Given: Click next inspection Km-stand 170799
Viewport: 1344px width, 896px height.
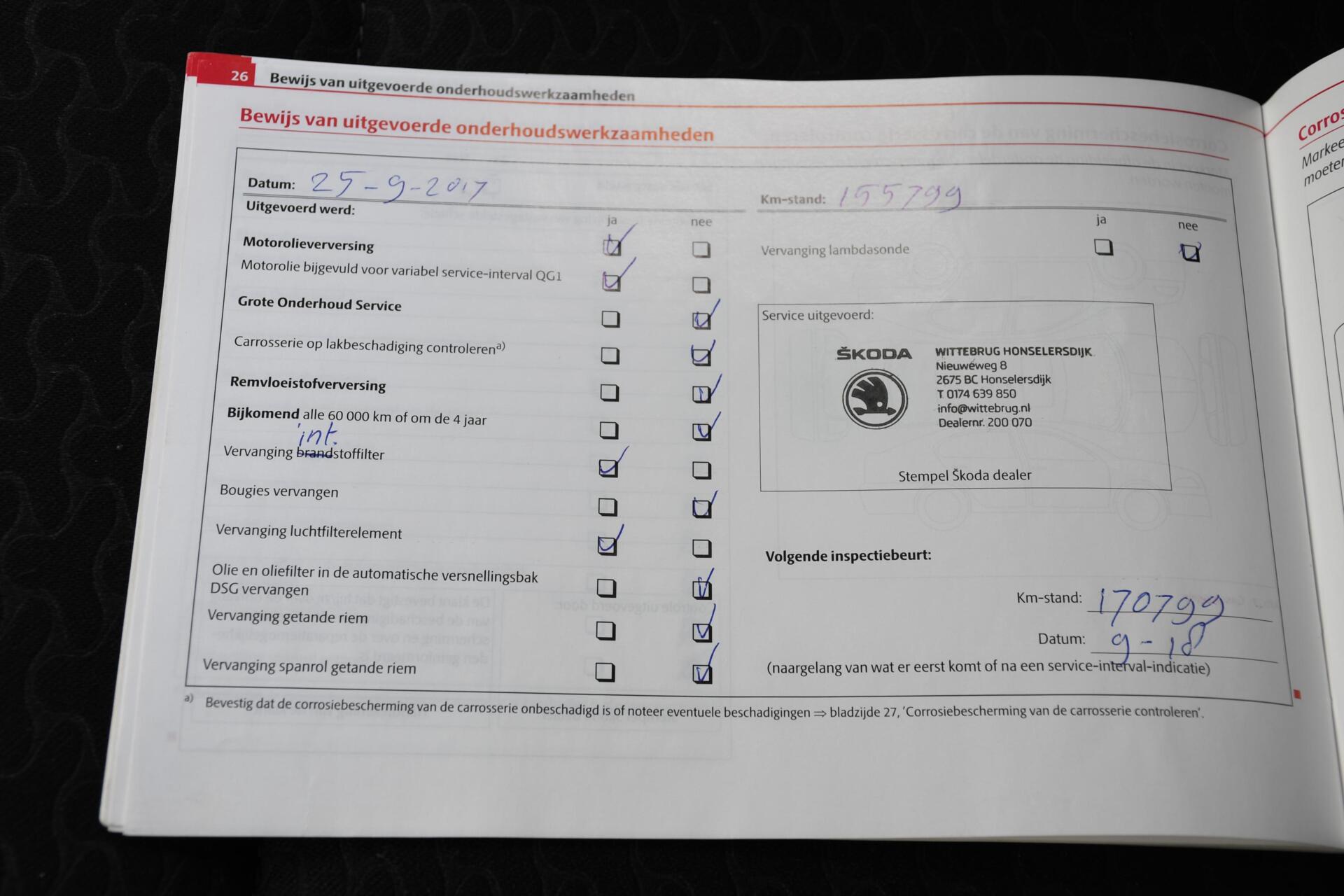Looking at the screenshot, I should [x=1161, y=604].
